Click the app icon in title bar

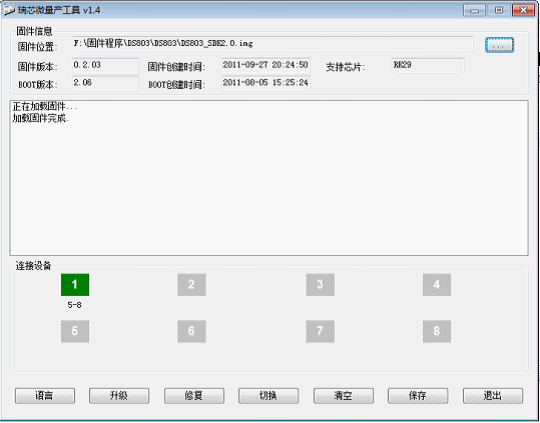(8, 10)
